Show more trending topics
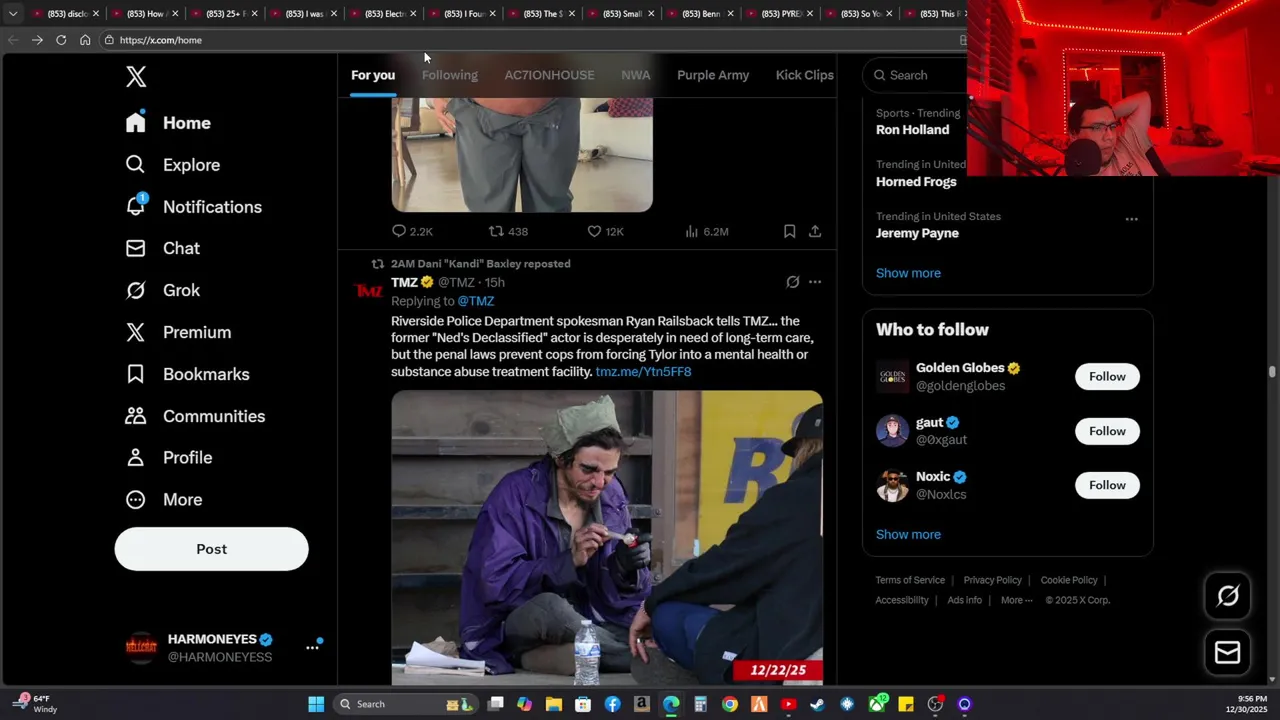Viewport: 1280px width, 720px height. coord(908,273)
